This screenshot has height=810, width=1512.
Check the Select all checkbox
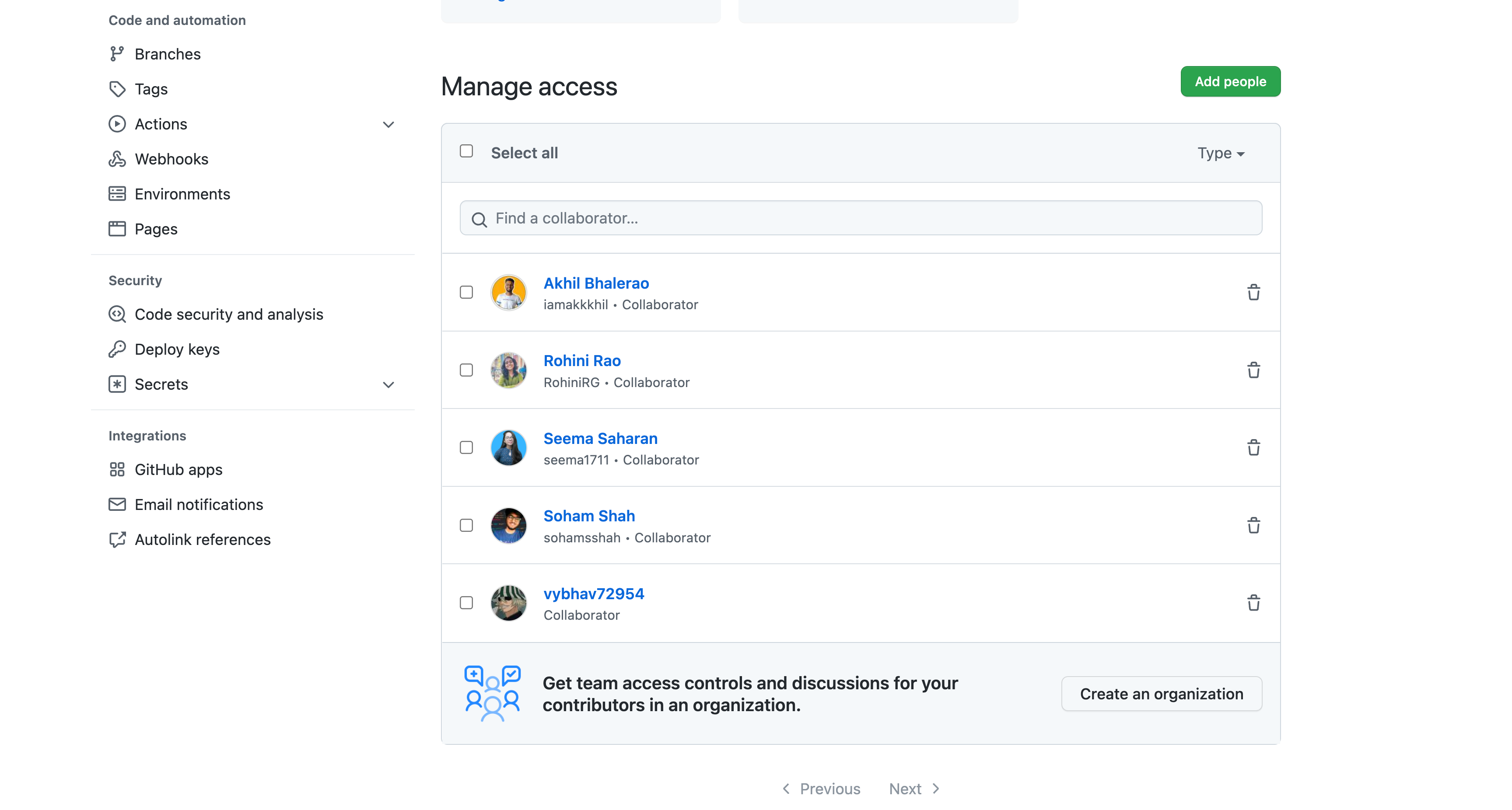[466, 151]
